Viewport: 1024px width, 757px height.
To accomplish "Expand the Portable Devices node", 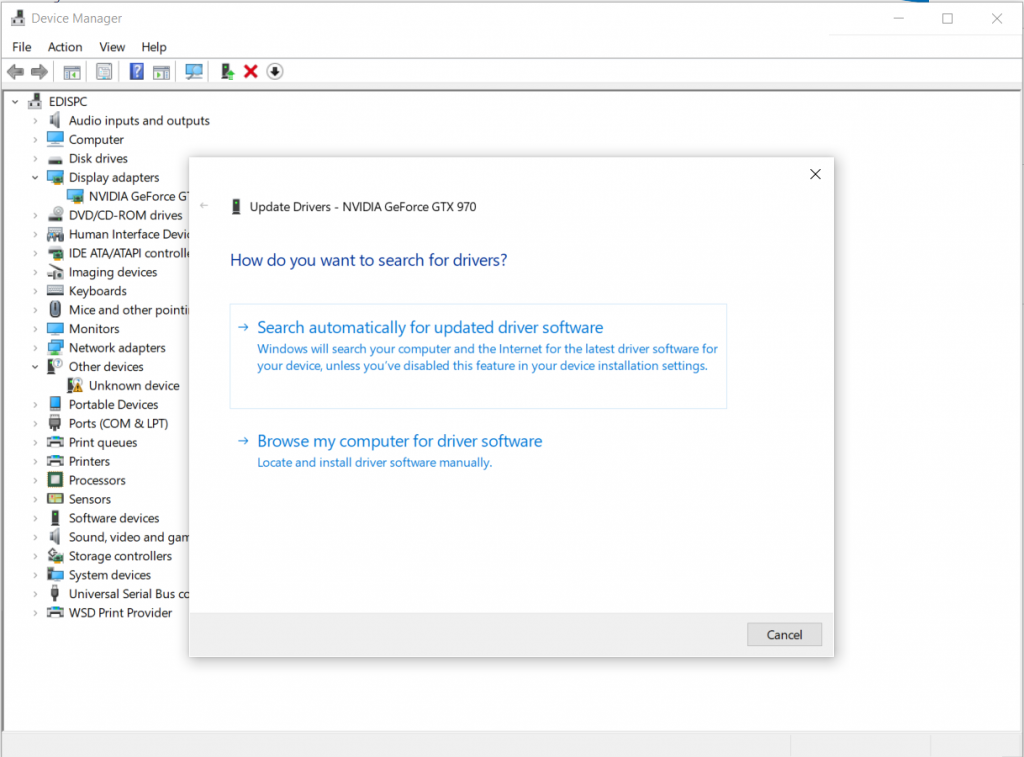I will (35, 405).
